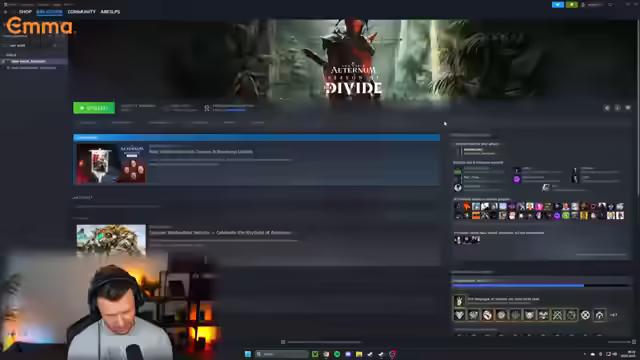The width and height of the screenshot is (640, 360).
Task: Switch to the Community tab
Action: click(82, 12)
